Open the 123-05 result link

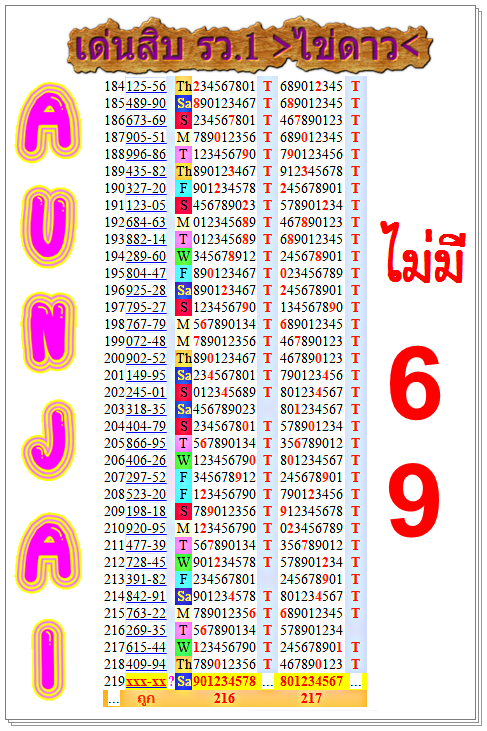tap(146, 205)
